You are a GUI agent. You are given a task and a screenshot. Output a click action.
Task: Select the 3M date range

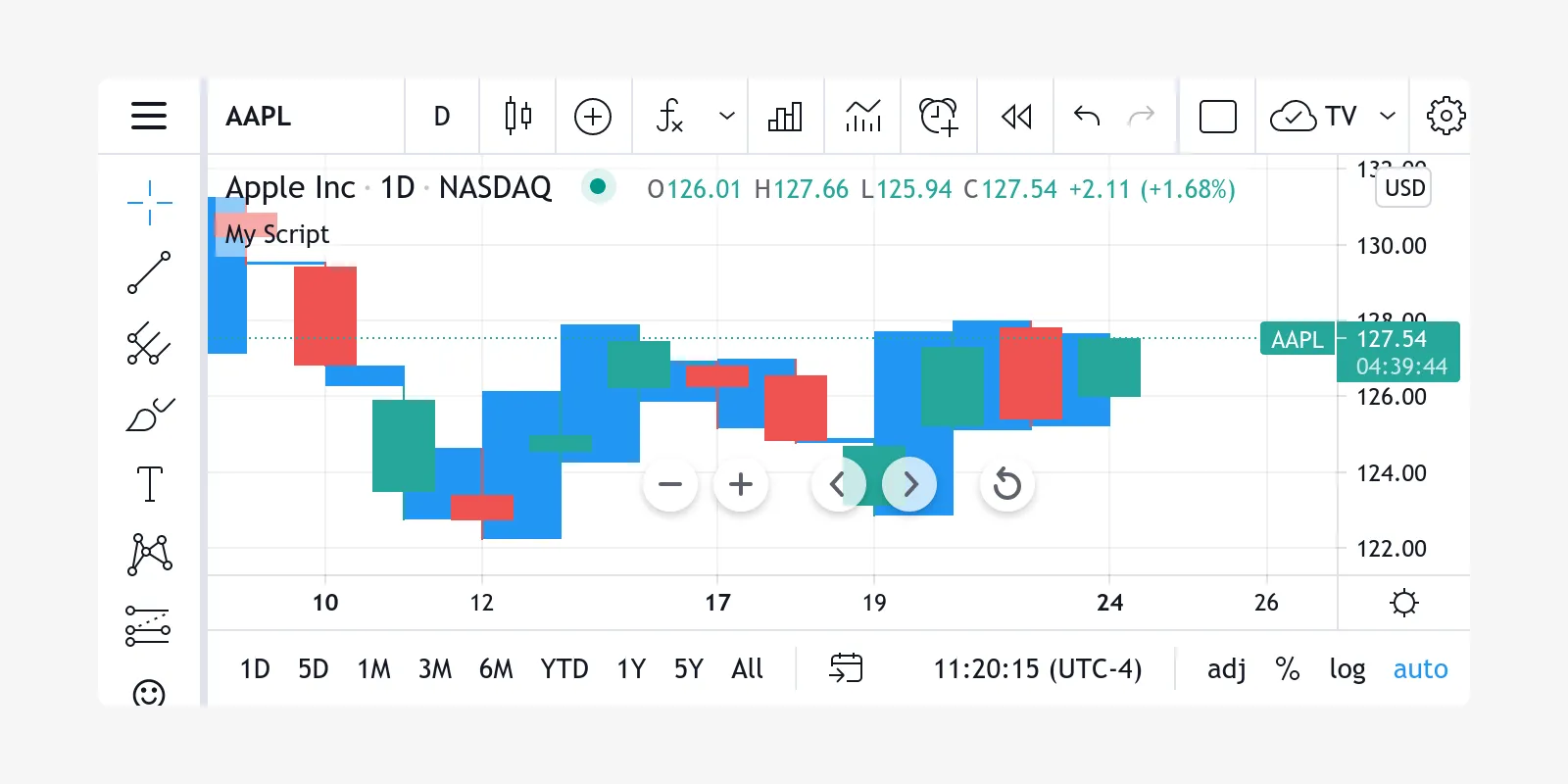(435, 668)
